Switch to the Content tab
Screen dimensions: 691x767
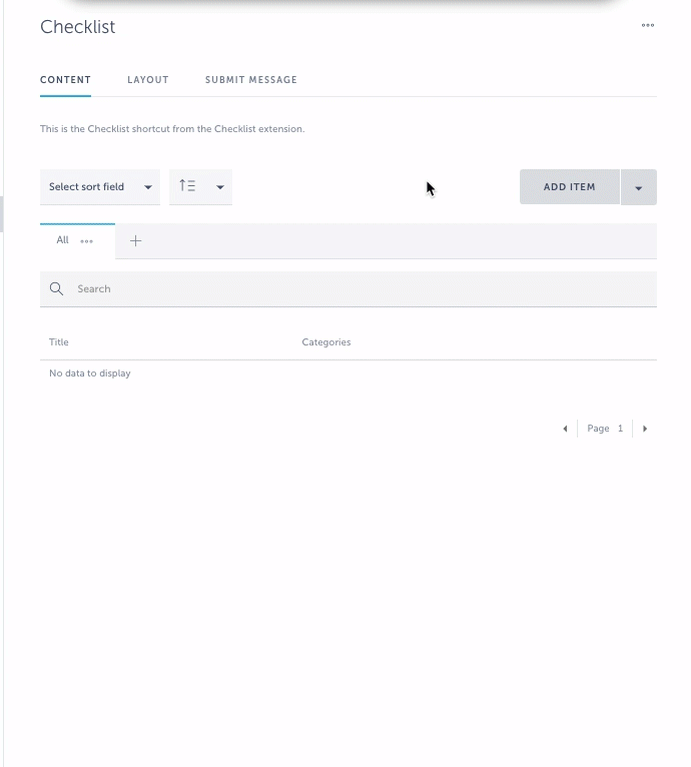66,80
